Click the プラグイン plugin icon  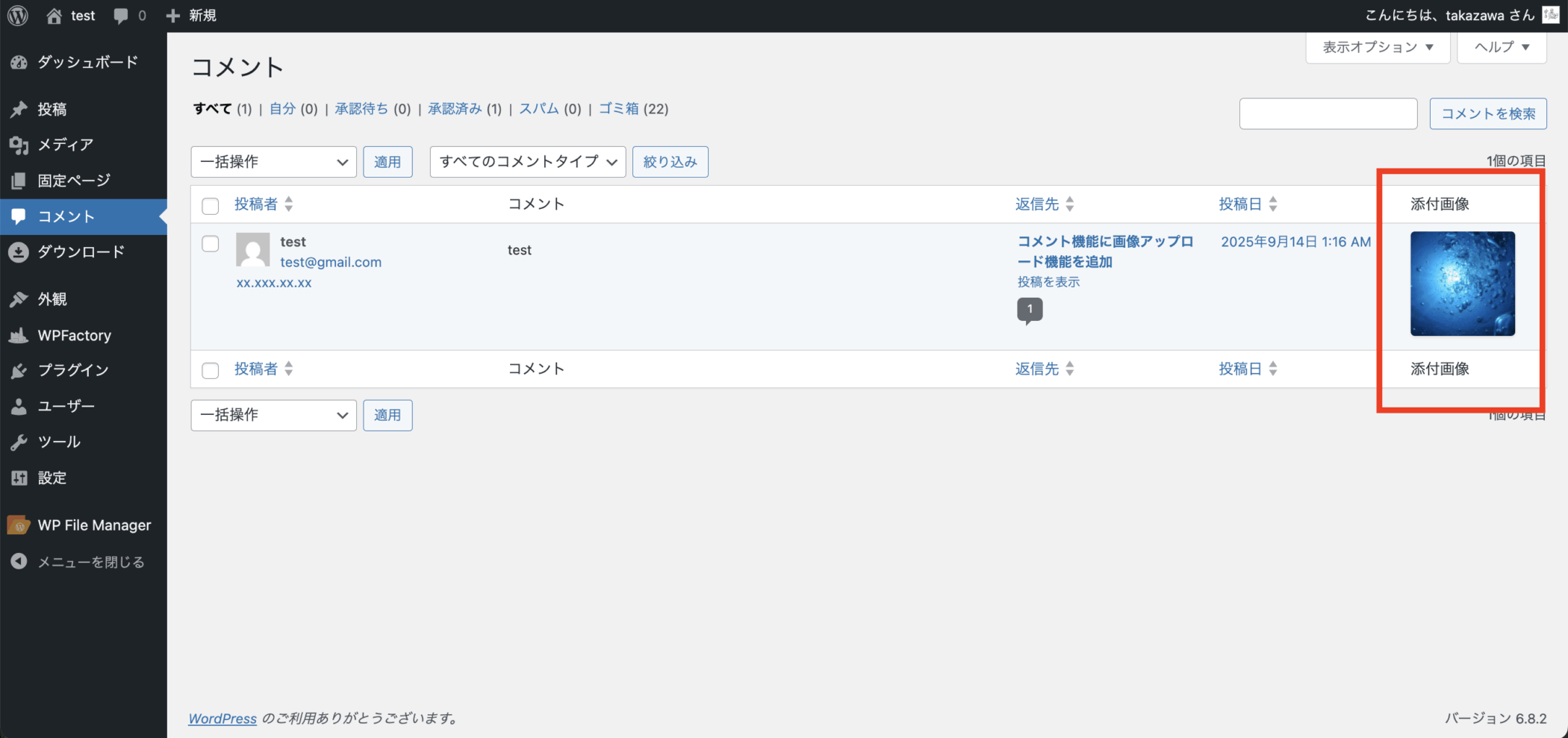point(19,371)
